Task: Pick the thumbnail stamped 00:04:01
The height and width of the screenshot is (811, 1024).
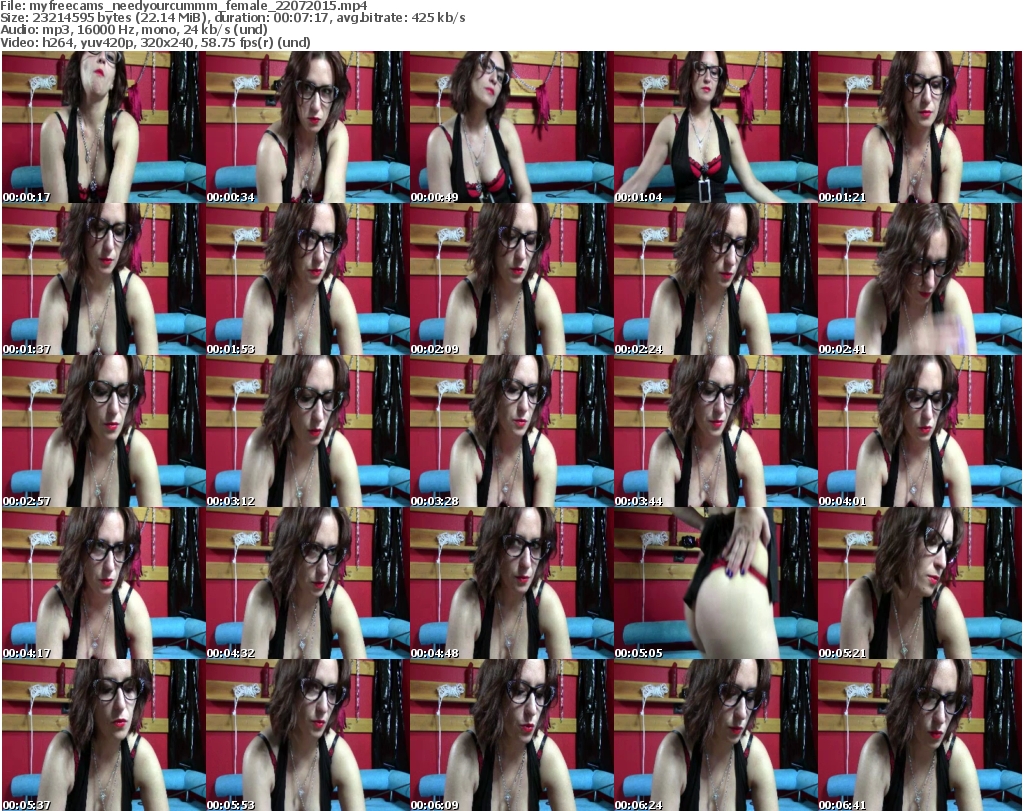Action: click(x=920, y=432)
